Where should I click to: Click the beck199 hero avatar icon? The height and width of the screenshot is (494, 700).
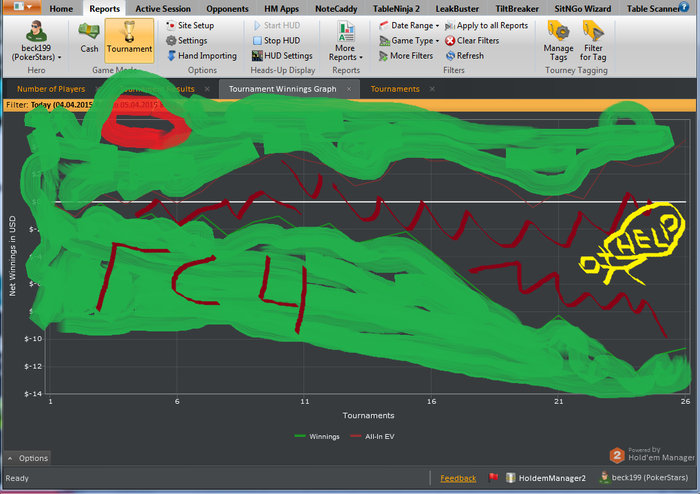(x=36, y=31)
